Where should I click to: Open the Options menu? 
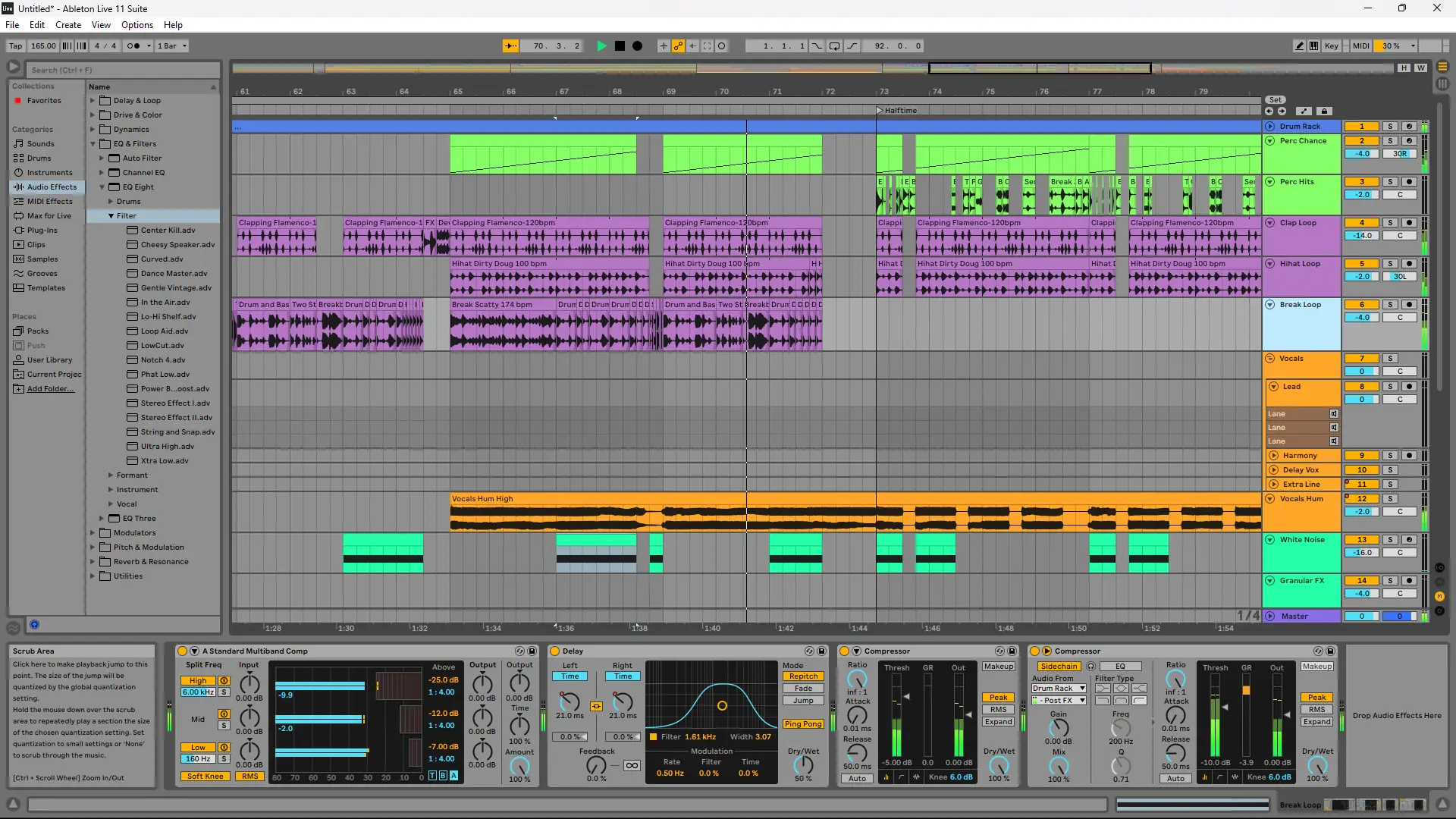coord(136,25)
